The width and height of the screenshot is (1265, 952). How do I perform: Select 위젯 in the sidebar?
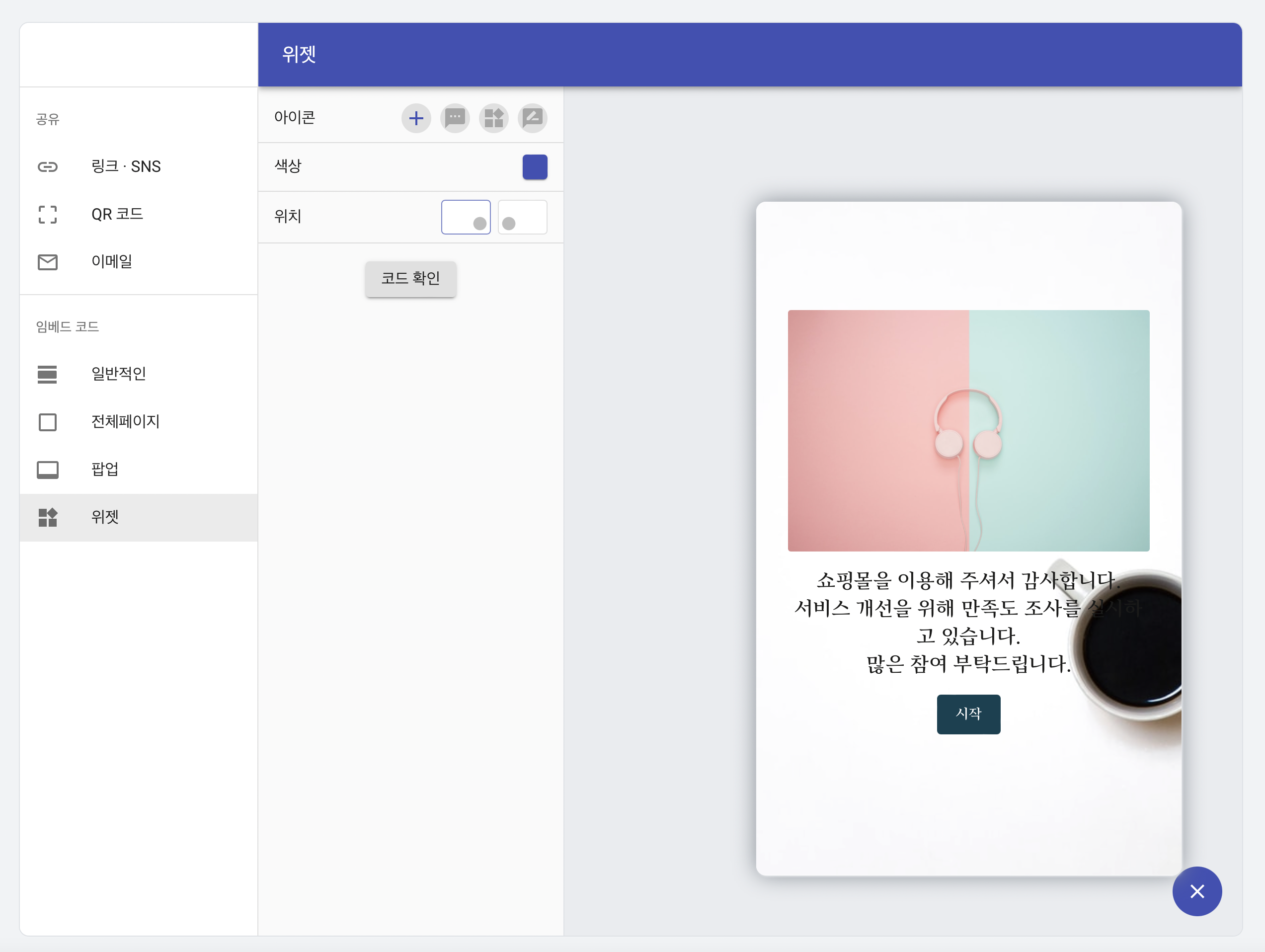[139, 517]
